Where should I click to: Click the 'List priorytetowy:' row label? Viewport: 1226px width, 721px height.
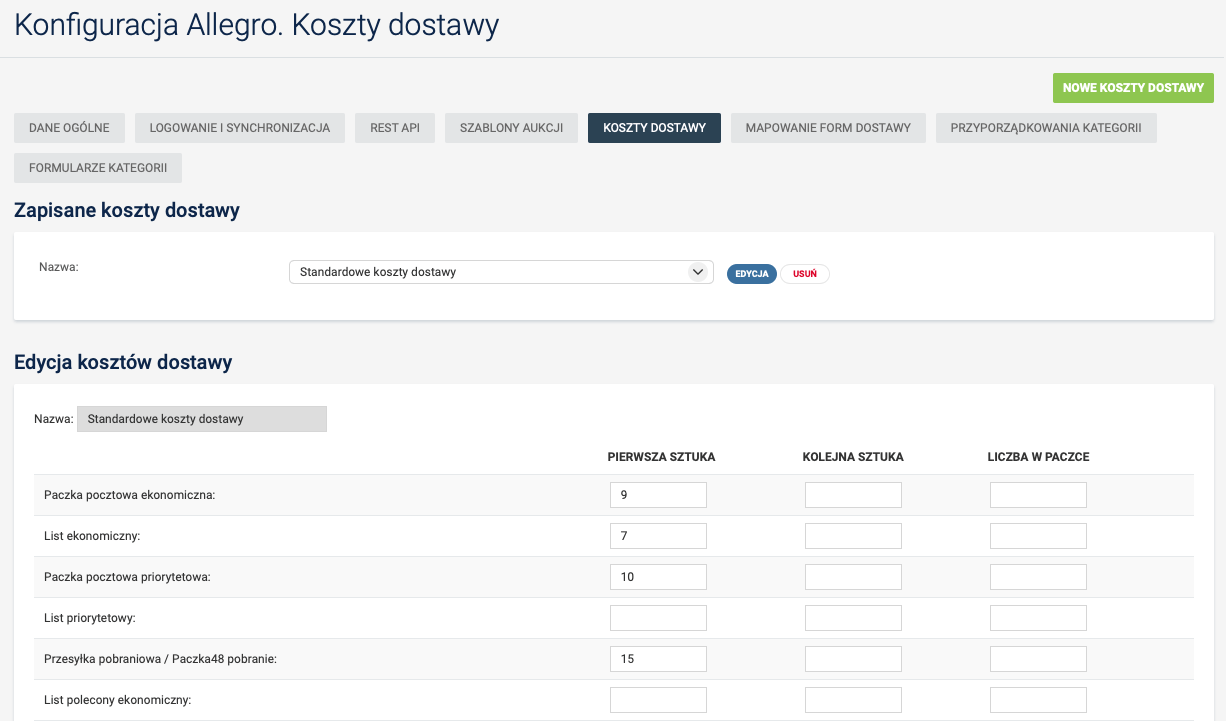tap(90, 618)
